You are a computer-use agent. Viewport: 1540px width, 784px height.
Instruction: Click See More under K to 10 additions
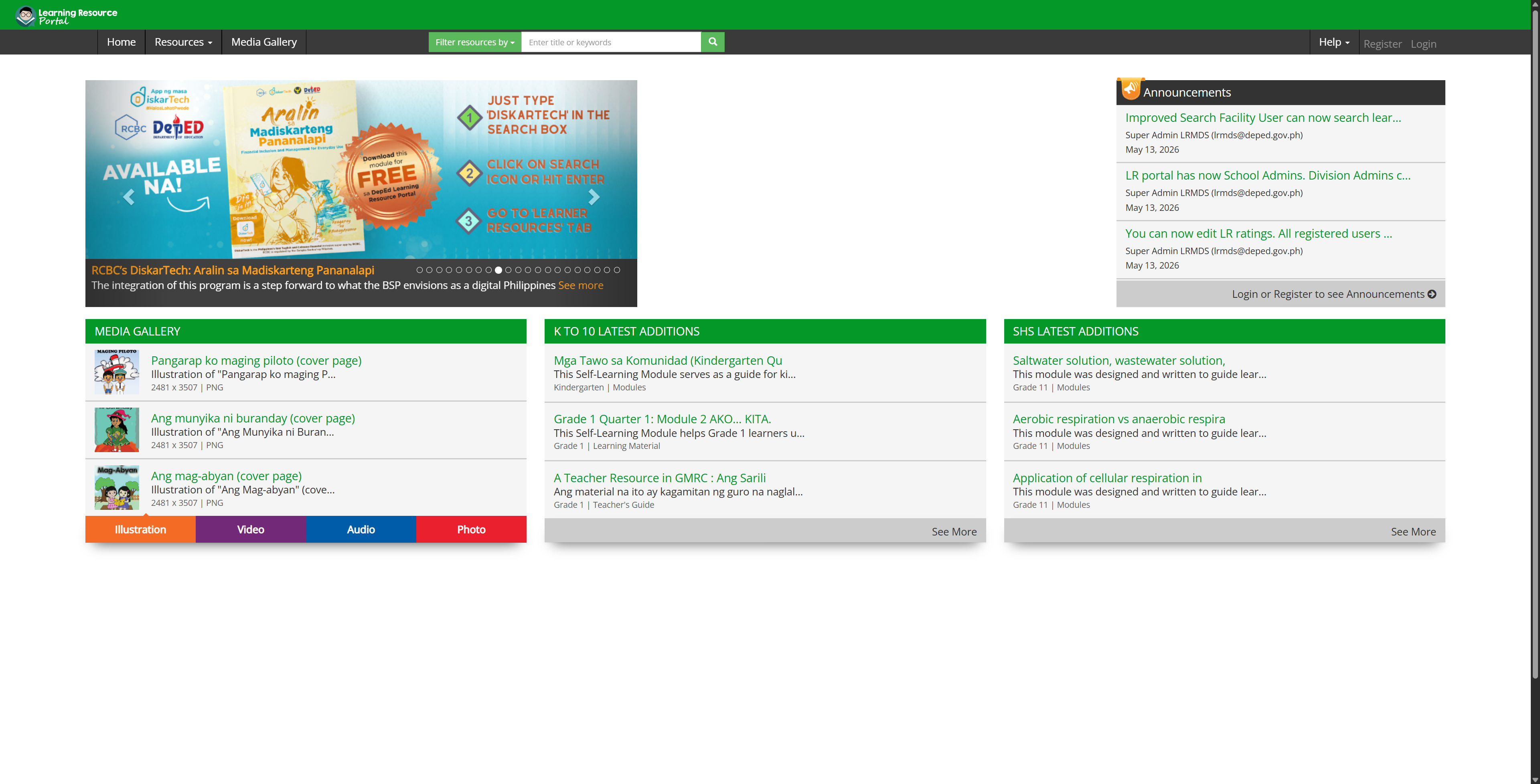point(954,532)
